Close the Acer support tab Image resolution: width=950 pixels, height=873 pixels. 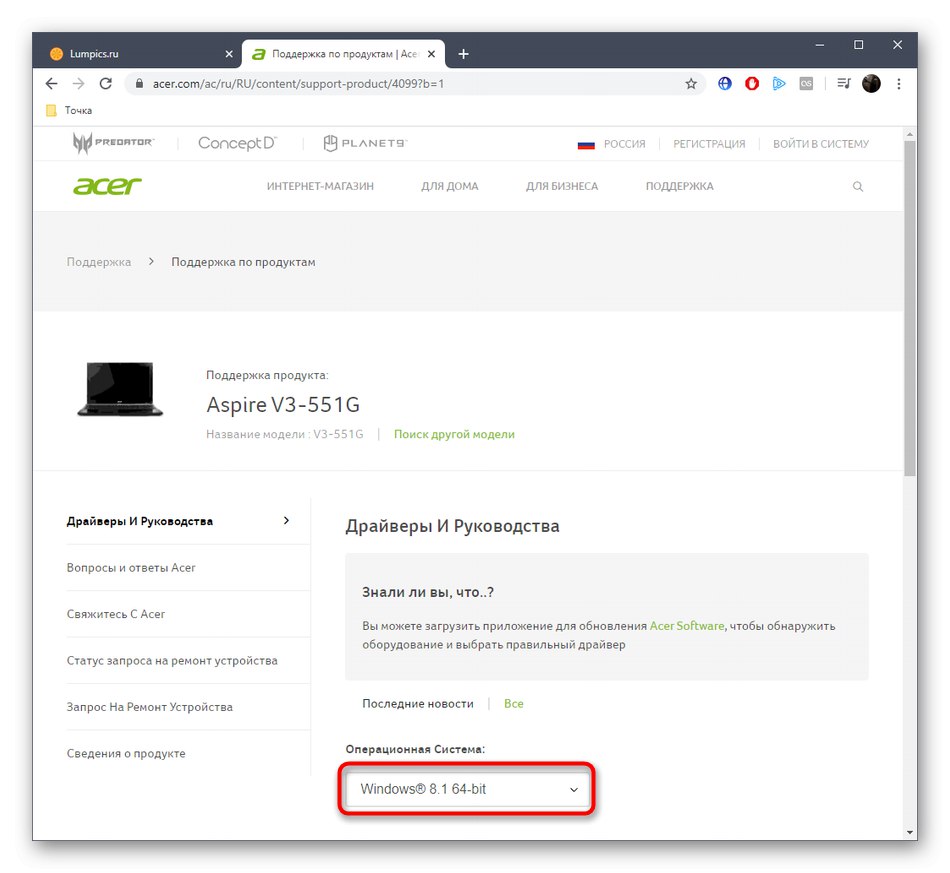[x=431, y=54]
